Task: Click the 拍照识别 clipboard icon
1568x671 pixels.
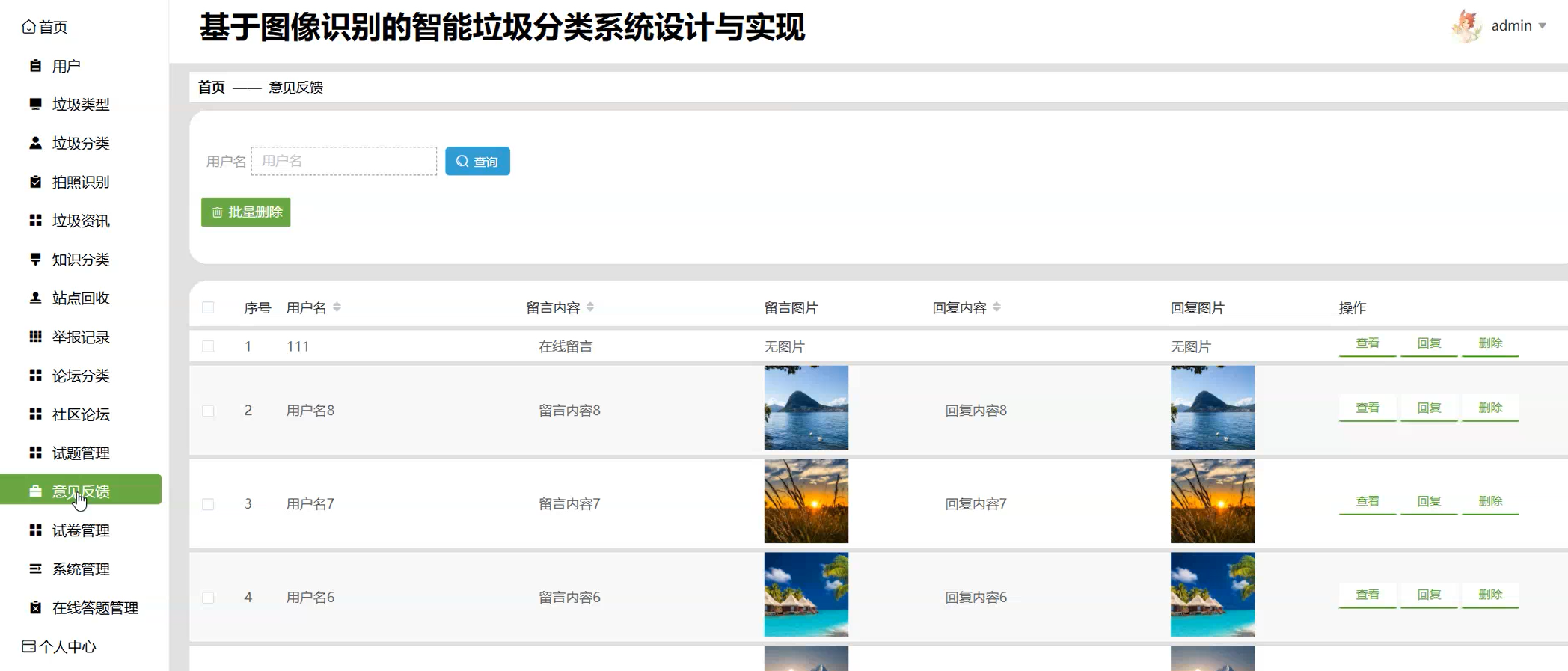Action: tap(35, 182)
